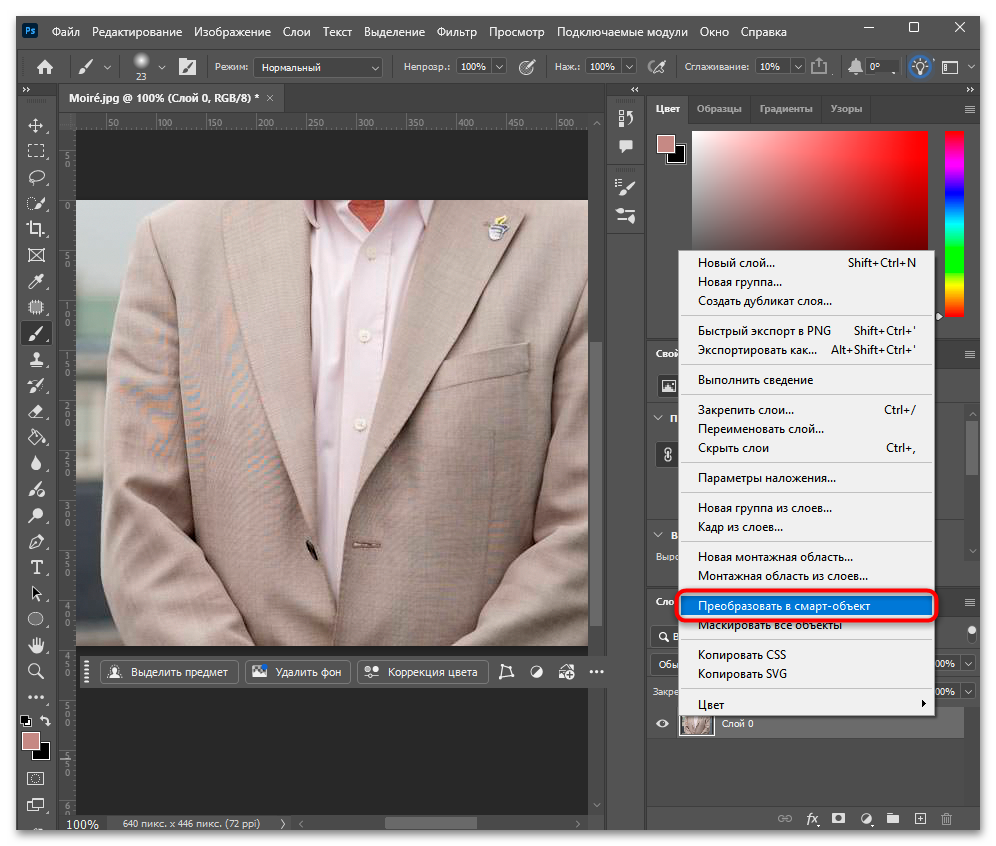Open the Режим blend mode dropdown

point(318,67)
